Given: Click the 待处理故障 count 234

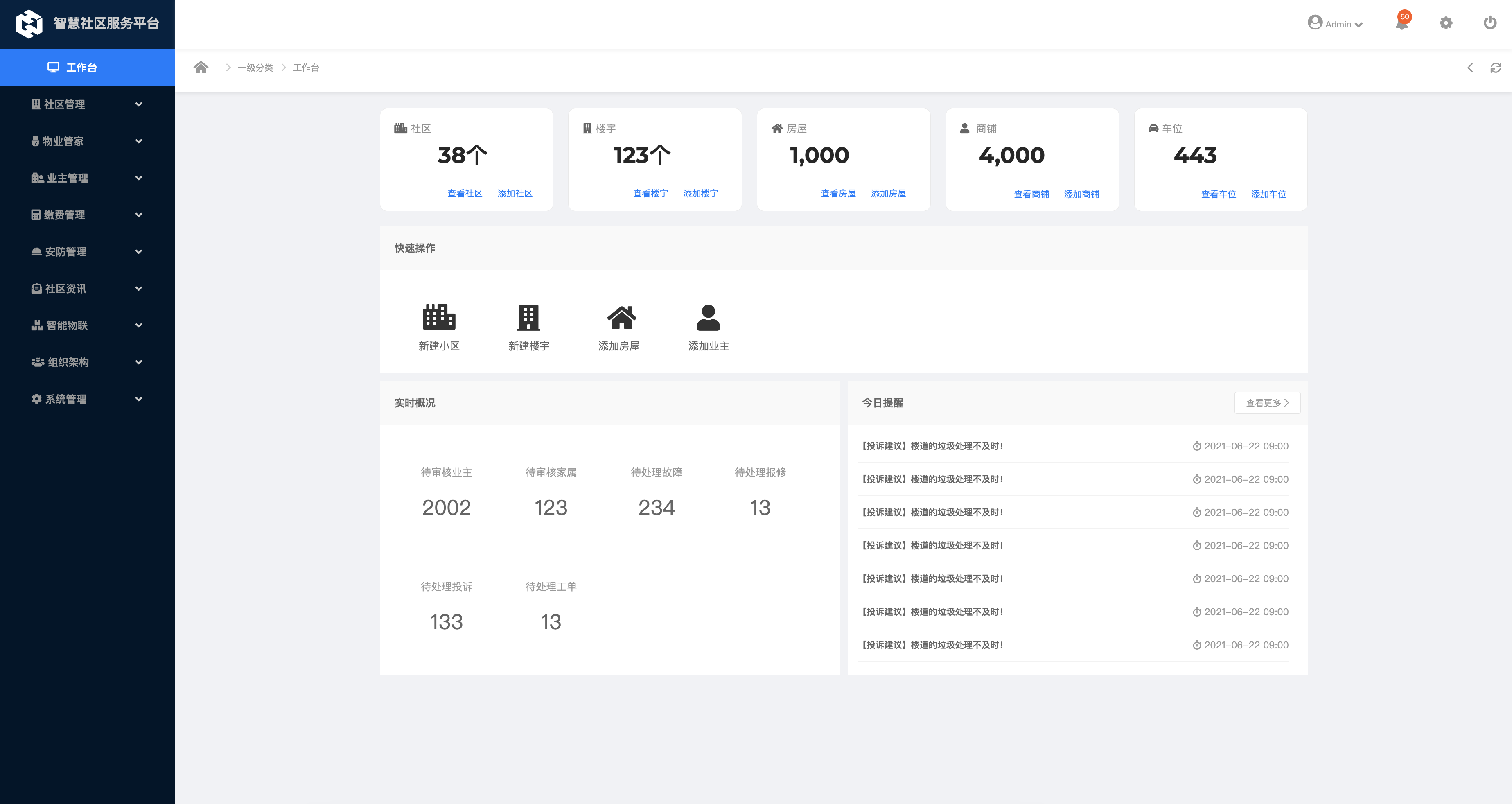Looking at the screenshot, I should tap(656, 508).
